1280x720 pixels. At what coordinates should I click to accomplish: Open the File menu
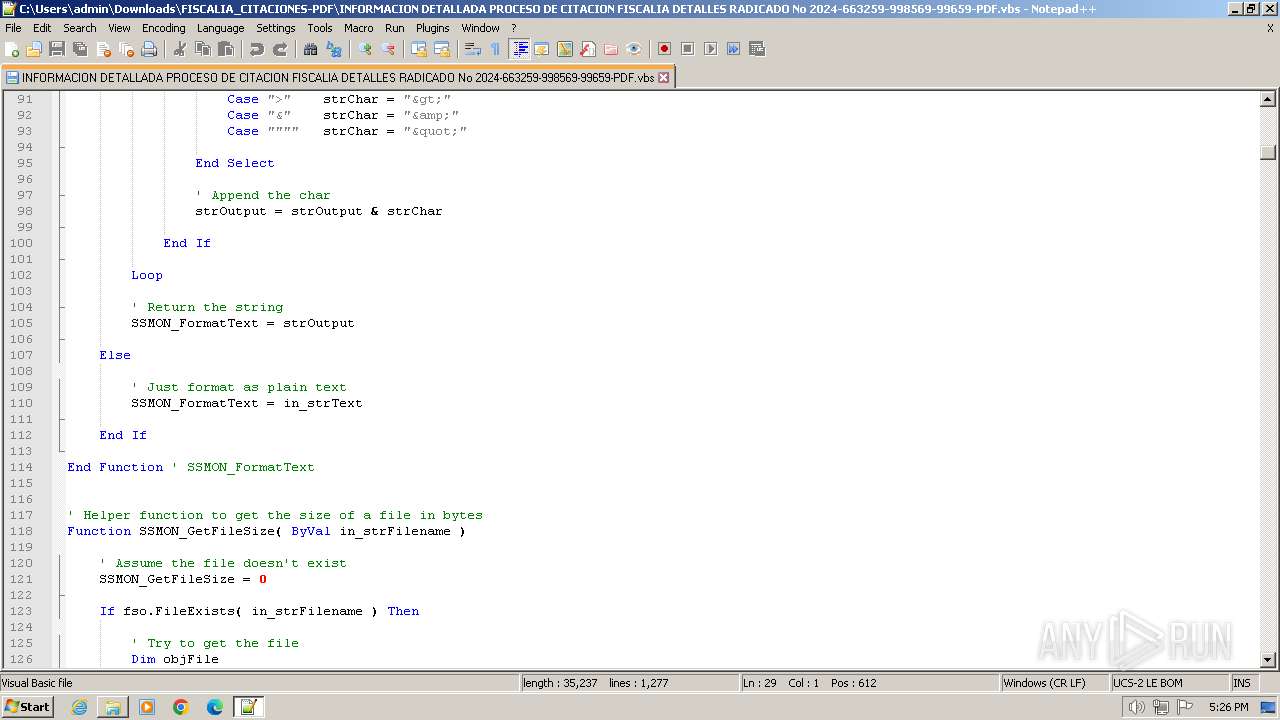[13, 28]
